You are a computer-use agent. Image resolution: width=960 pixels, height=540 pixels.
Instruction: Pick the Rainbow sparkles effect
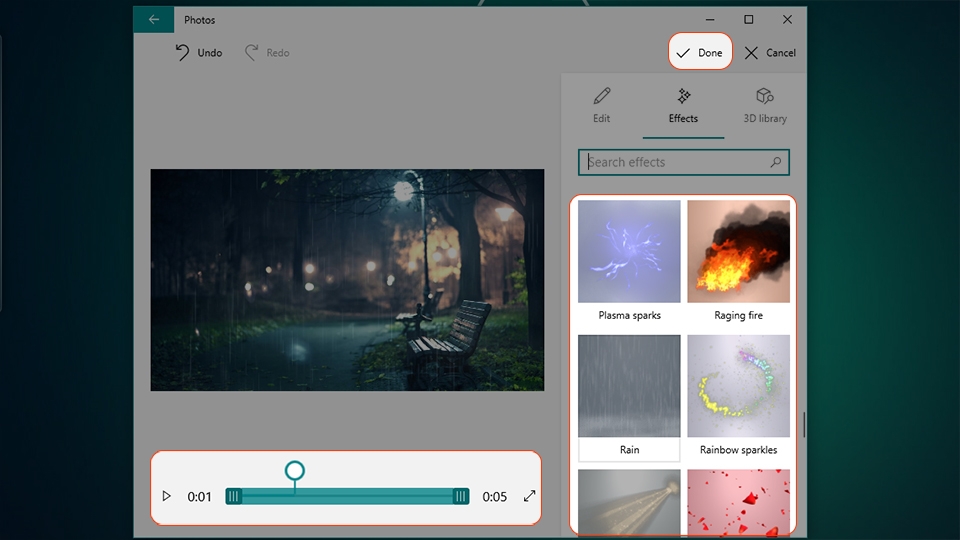point(738,396)
